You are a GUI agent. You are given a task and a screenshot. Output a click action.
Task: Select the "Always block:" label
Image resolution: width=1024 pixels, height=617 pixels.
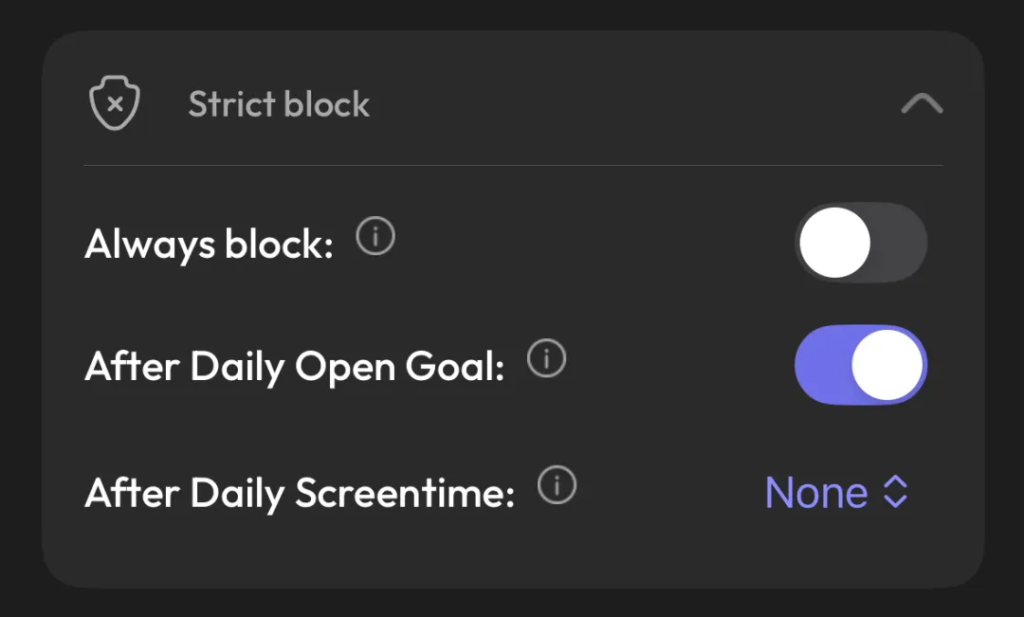pyautogui.click(x=209, y=245)
